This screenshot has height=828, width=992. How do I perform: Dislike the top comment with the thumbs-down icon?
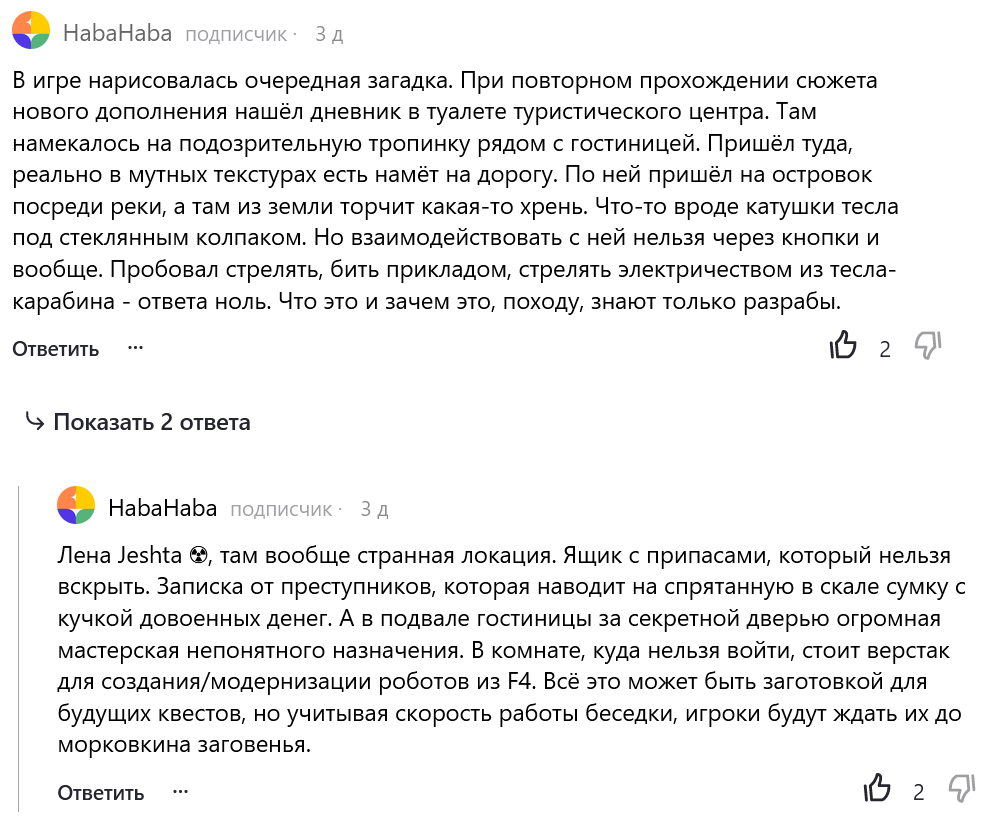click(929, 347)
